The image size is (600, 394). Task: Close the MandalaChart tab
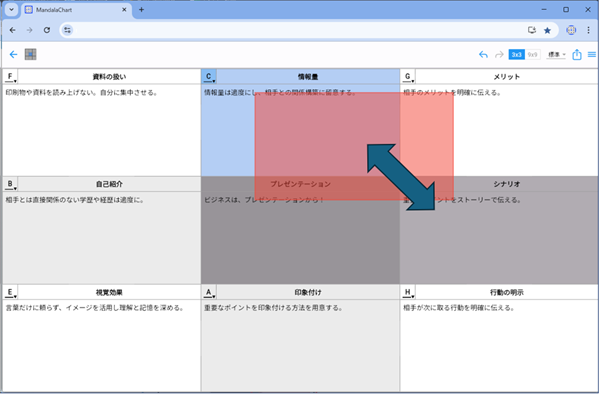(x=124, y=10)
